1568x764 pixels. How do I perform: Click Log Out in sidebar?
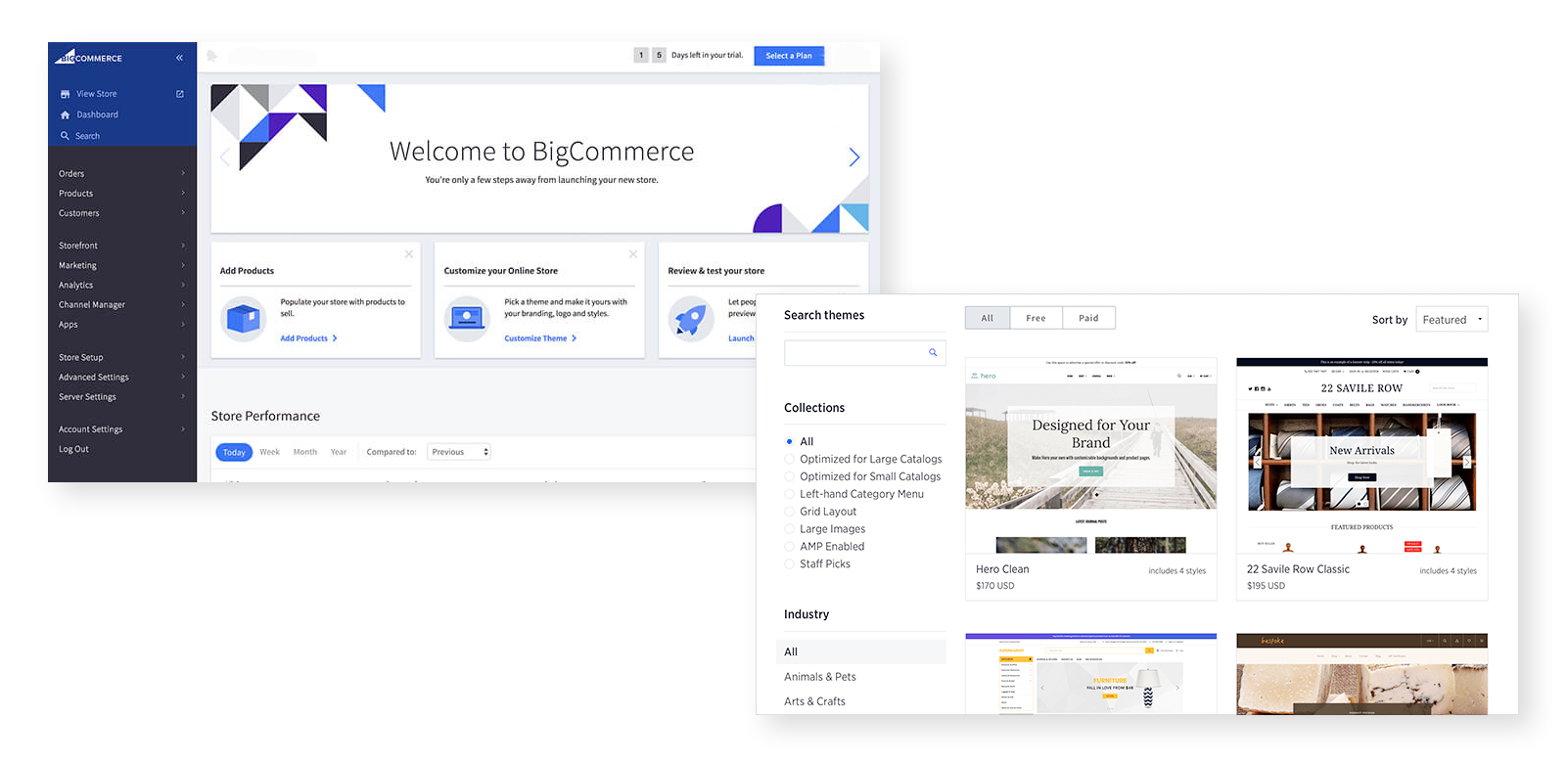[x=73, y=449]
